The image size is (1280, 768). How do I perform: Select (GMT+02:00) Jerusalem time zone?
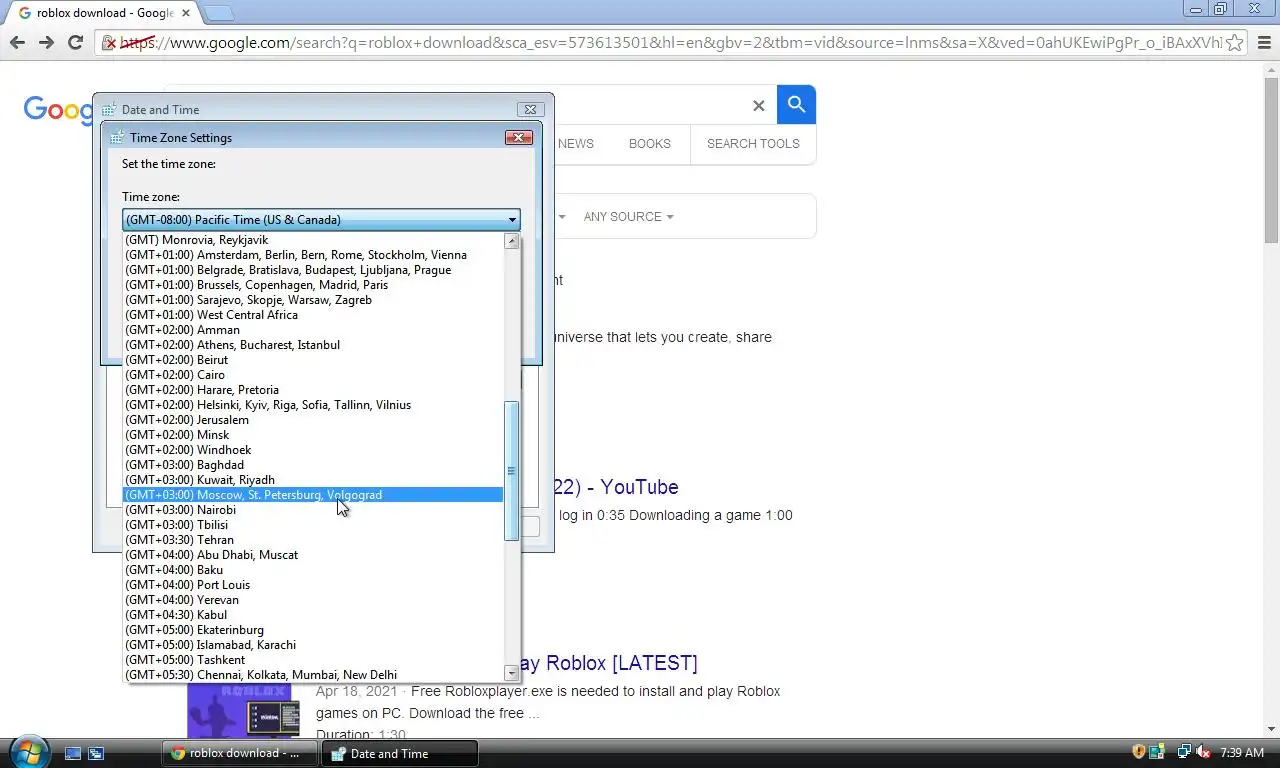(313, 420)
